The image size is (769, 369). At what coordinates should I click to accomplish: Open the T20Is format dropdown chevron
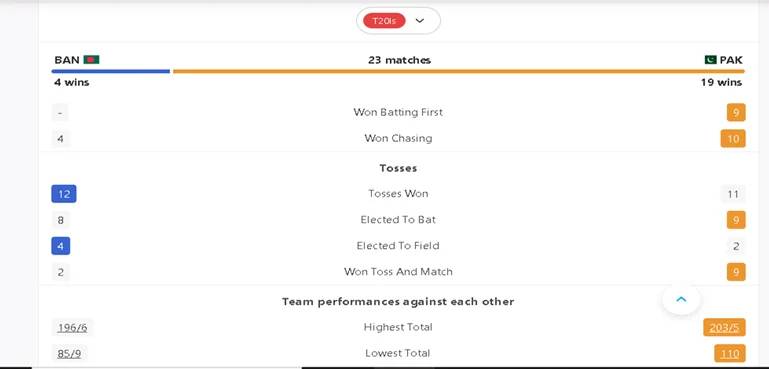pos(419,21)
